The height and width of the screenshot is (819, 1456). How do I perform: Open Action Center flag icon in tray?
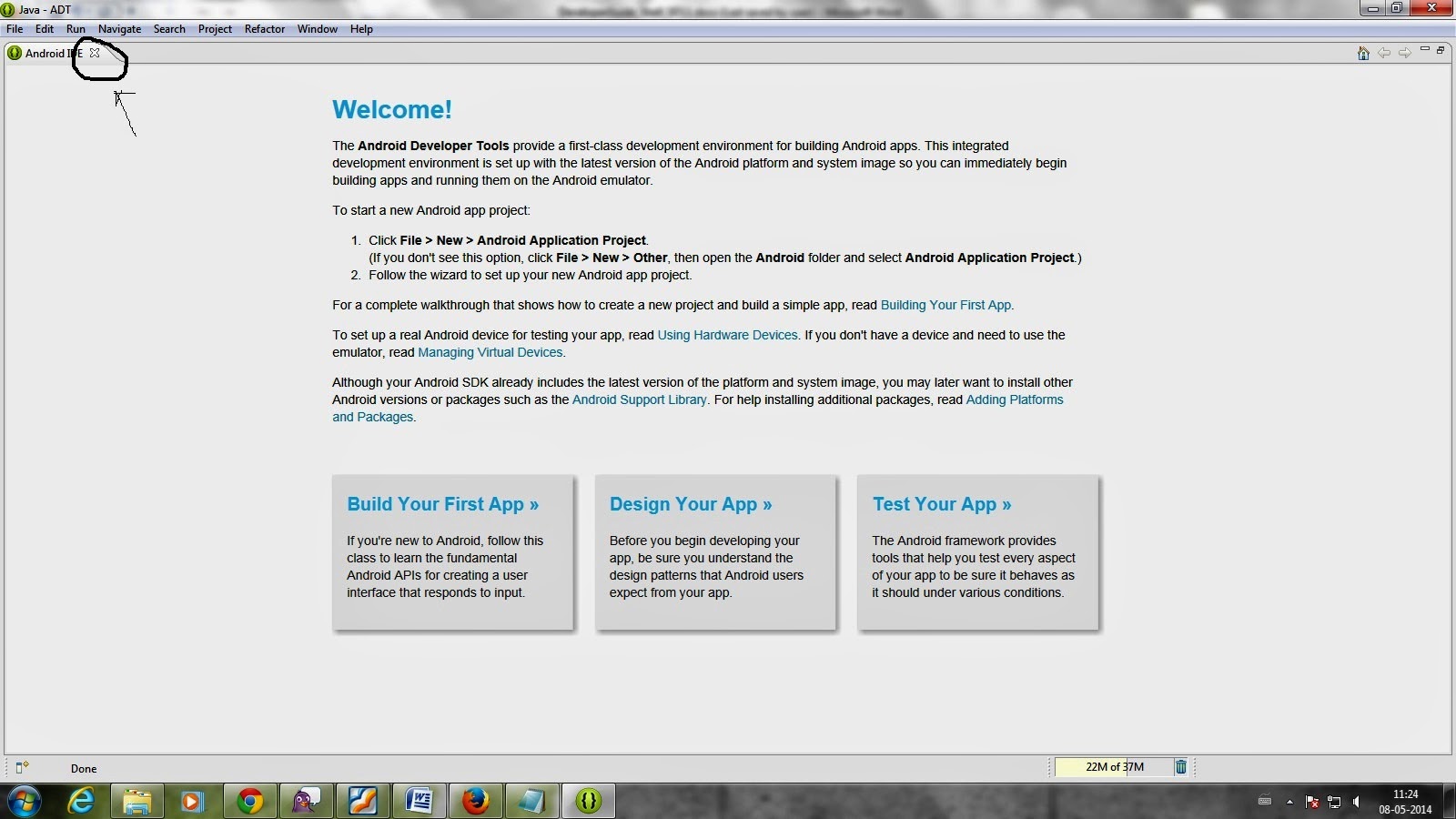(x=1312, y=802)
